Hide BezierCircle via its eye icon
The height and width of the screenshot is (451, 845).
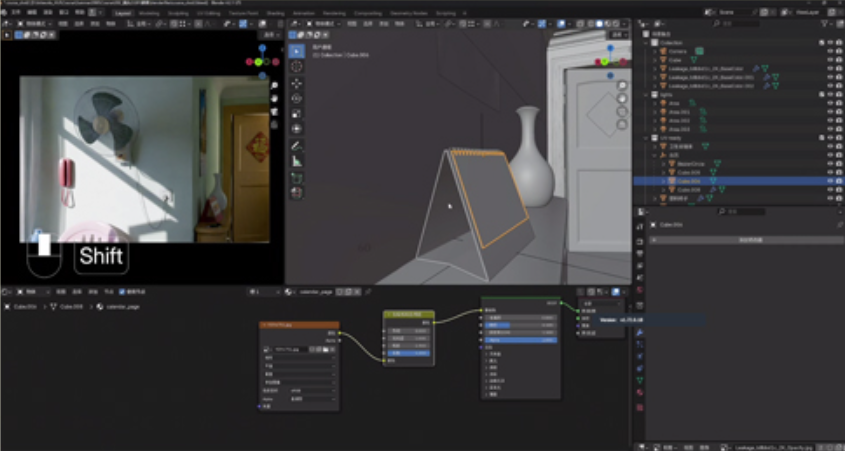pyautogui.click(x=830, y=164)
